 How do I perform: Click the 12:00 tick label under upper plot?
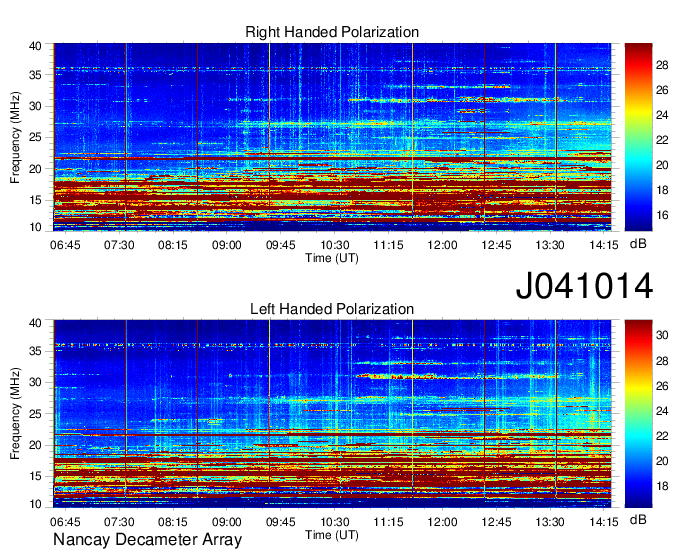[442, 245]
